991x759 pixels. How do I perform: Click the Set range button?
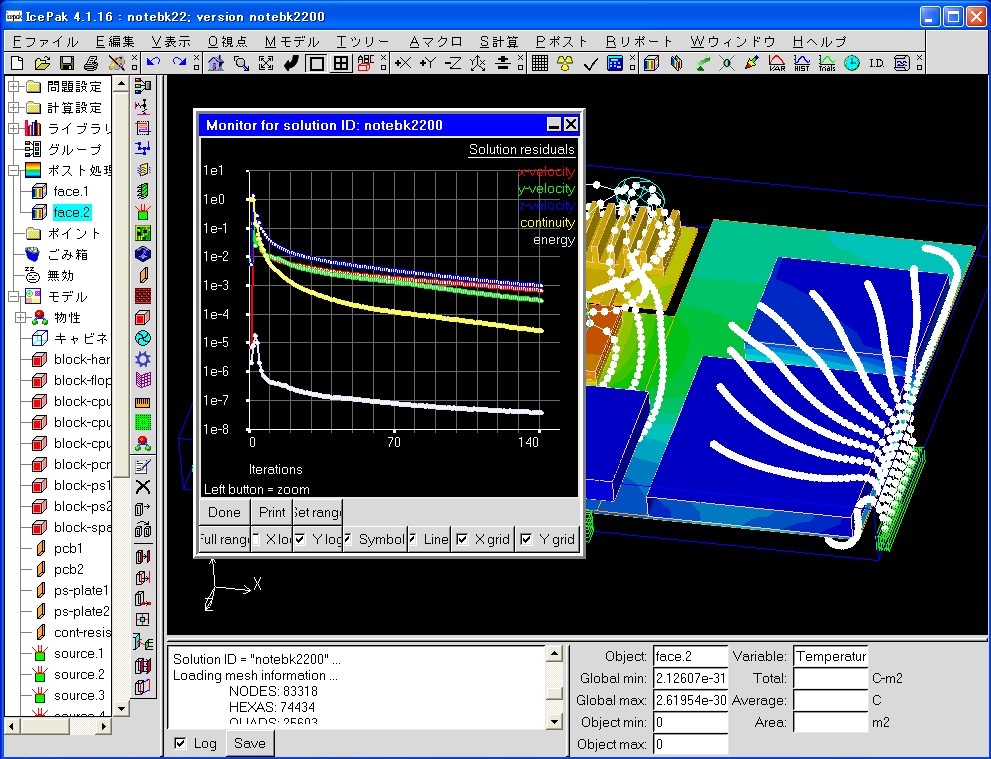tap(317, 512)
